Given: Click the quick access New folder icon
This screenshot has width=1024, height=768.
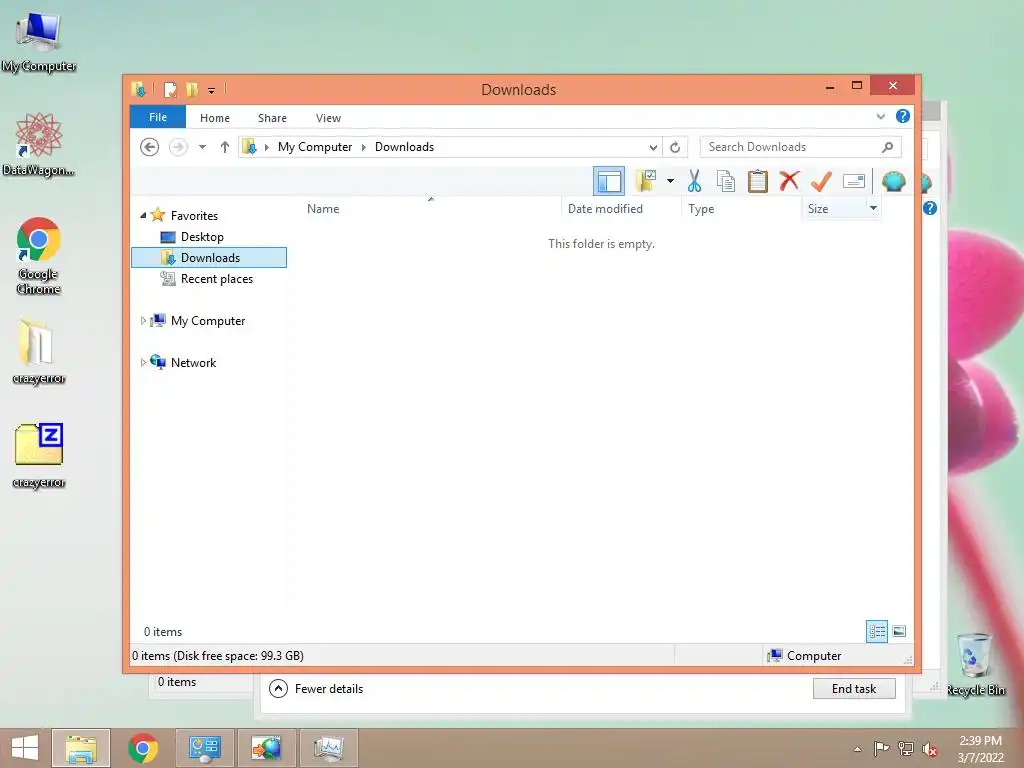Looking at the screenshot, I should pyautogui.click(x=192, y=89).
